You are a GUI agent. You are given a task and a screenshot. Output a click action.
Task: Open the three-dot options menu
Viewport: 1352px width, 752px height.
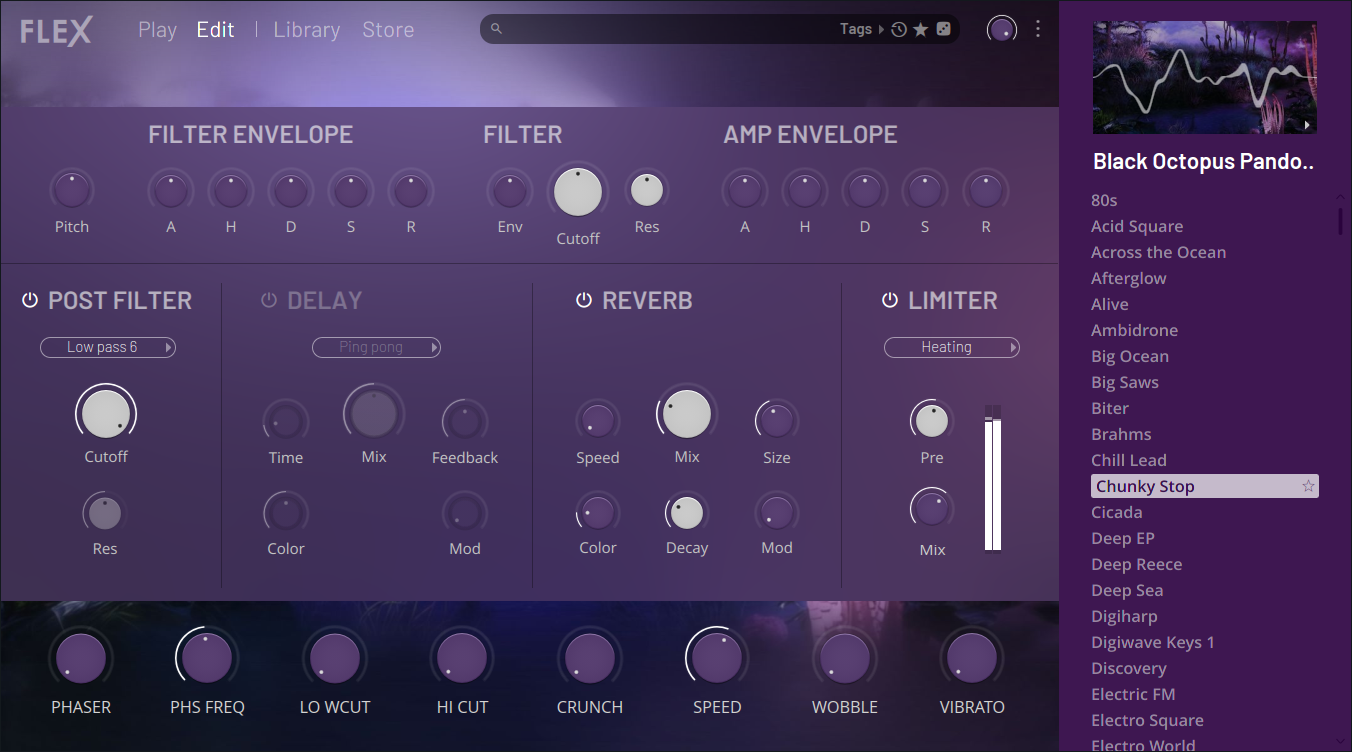click(x=1038, y=29)
